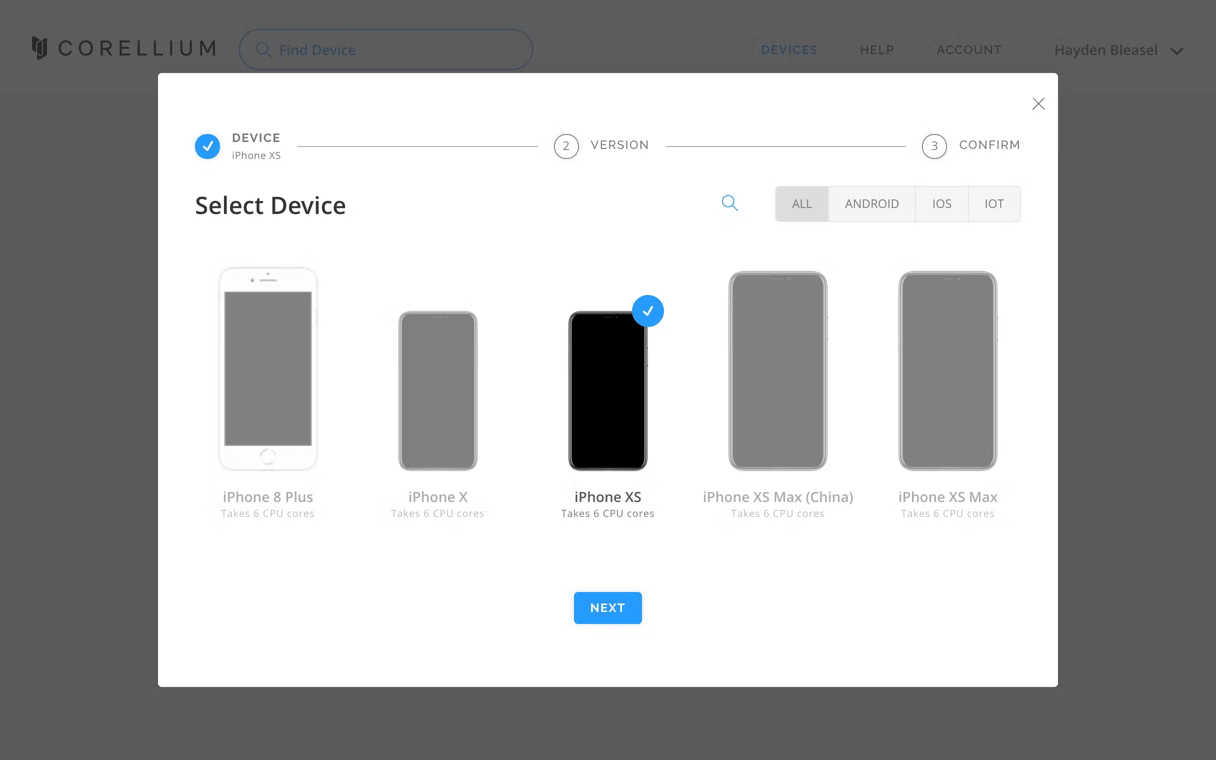The height and width of the screenshot is (760, 1216).
Task: Open the Devices navigation link
Action: (788, 50)
